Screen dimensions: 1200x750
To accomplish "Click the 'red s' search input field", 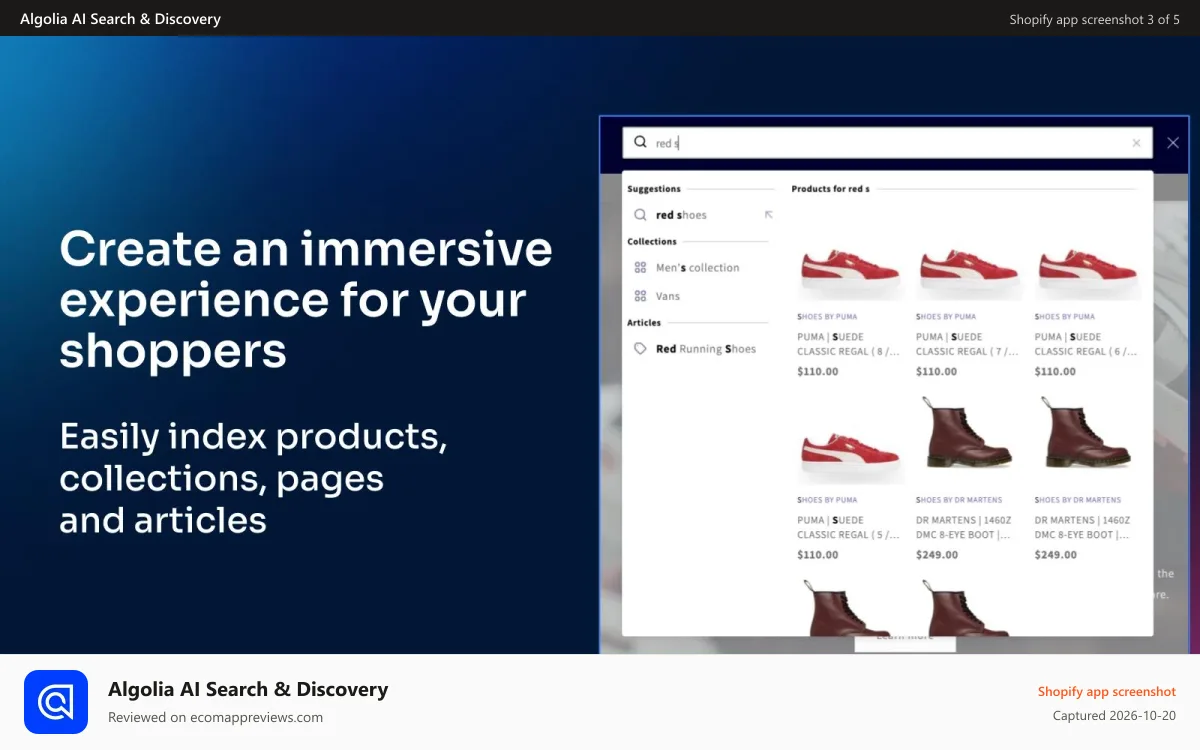I will [887, 143].
